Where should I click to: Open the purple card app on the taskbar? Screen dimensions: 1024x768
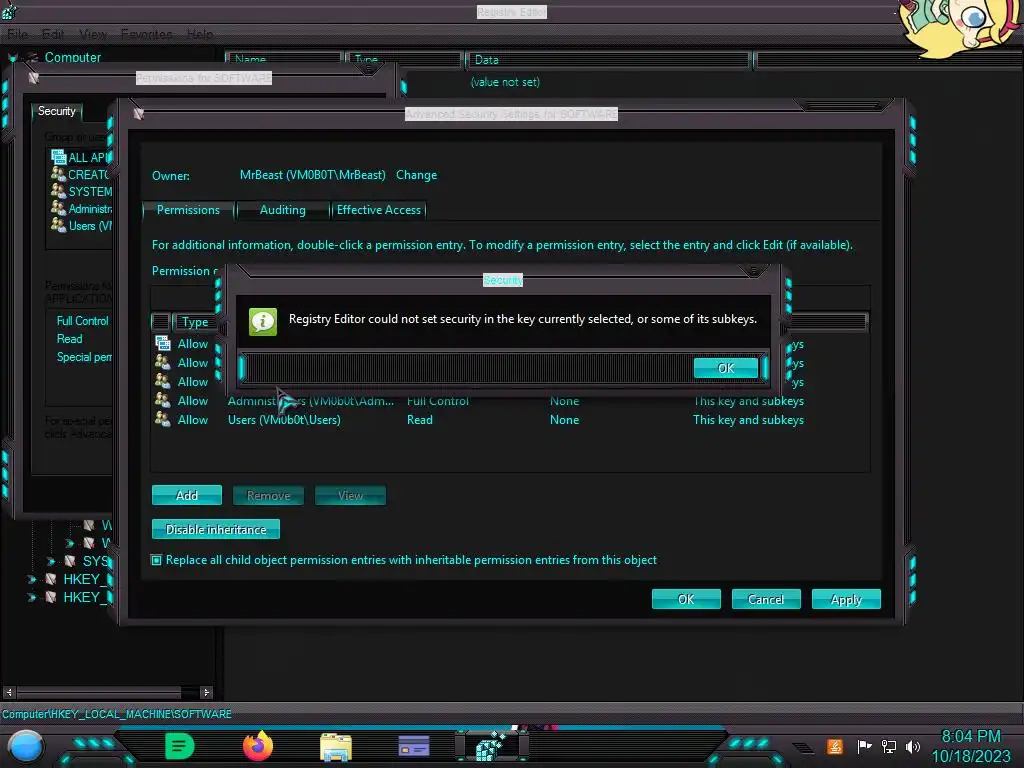click(414, 746)
